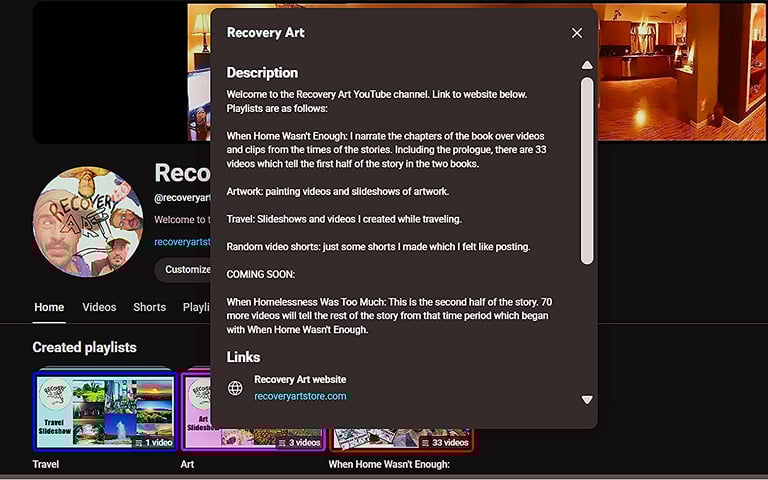The height and width of the screenshot is (480, 768).
Task: Click the globe icon beside website link
Action: 235,388
